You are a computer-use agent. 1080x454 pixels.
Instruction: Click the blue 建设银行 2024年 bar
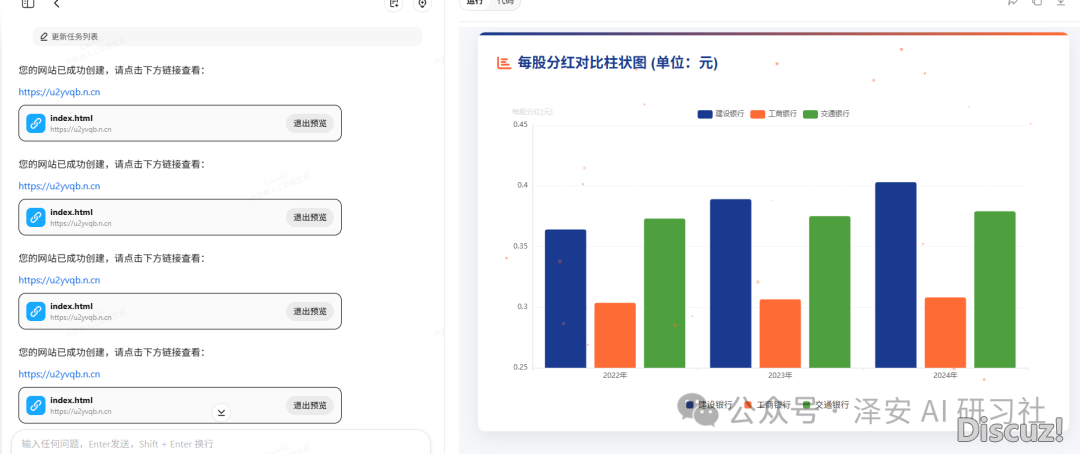[895, 275]
